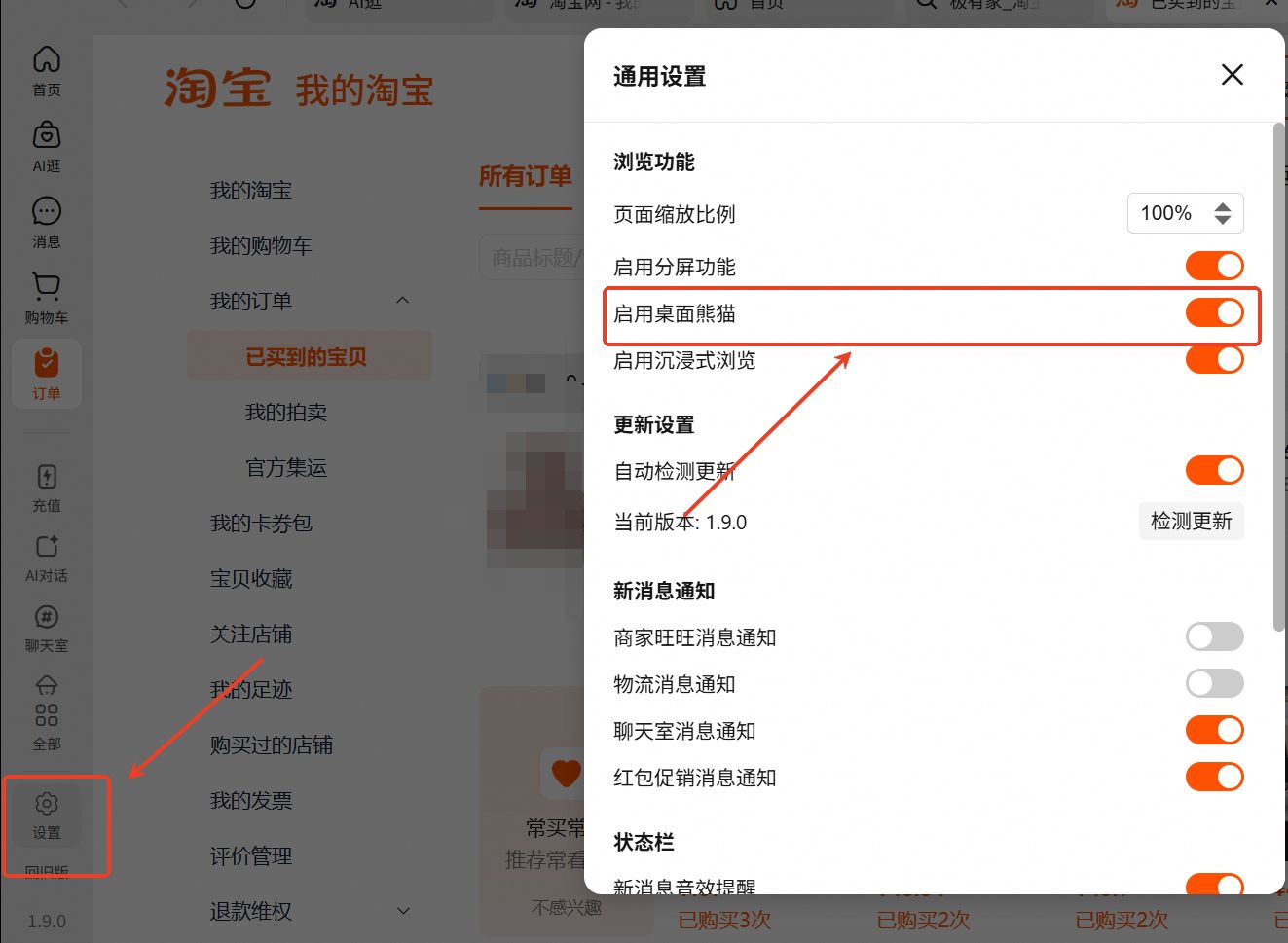1288x943 pixels.
Task: Switch off 聊天室消息通知
Action: pyautogui.click(x=1215, y=730)
